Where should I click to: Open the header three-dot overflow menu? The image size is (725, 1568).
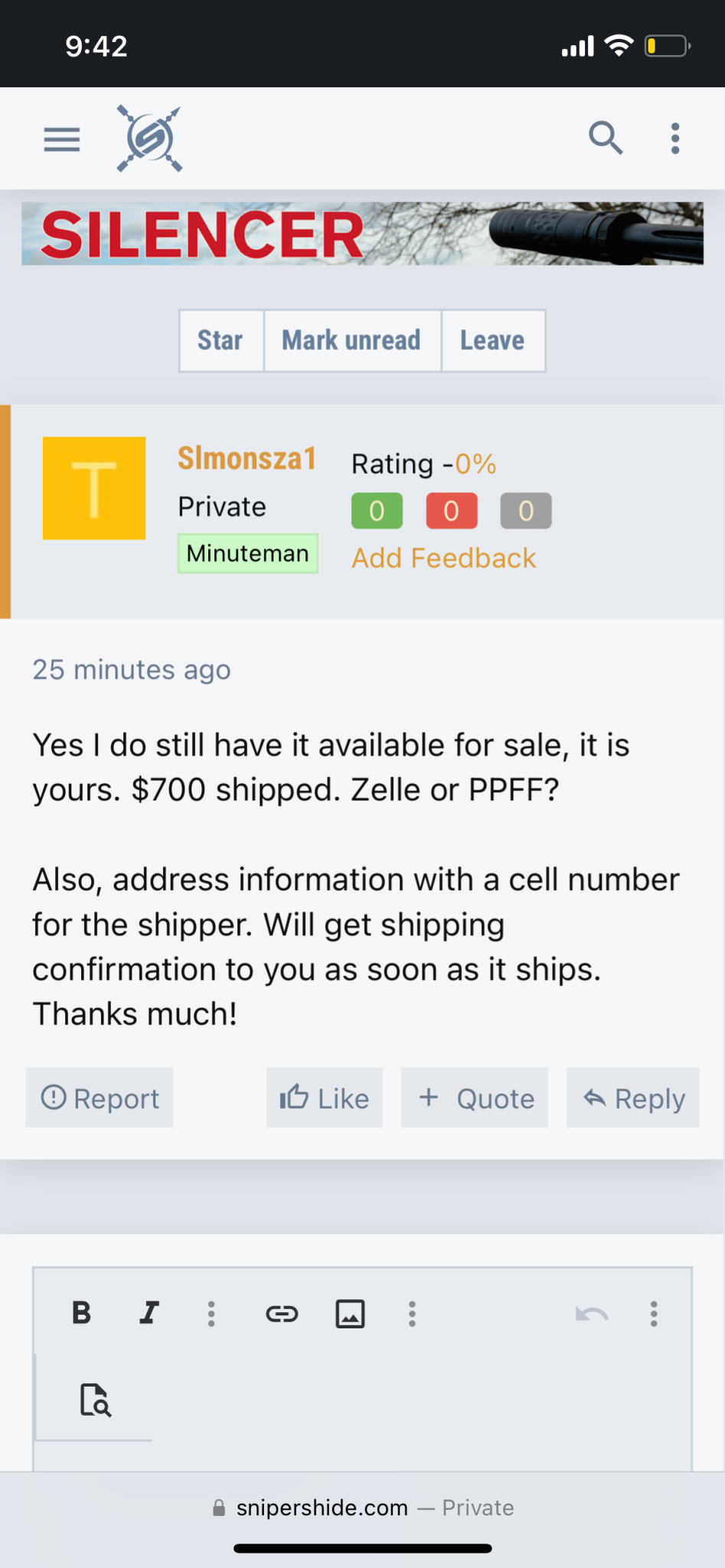point(674,139)
